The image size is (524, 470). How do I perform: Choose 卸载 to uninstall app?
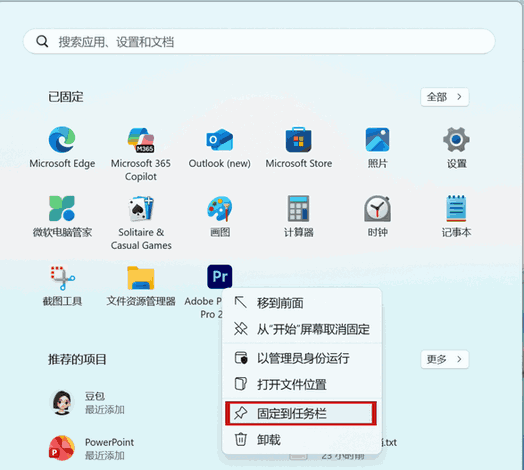(x=302, y=439)
